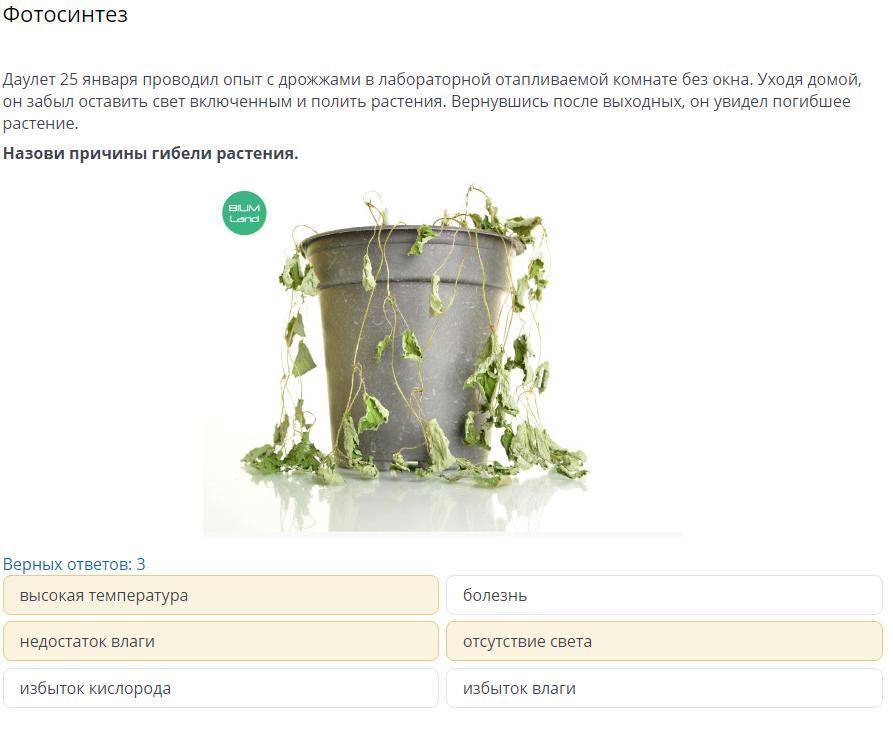Screen dimensions: 893x729
Task: Toggle the "недостаток влаги" answer option
Action: (x=220, y=641)
